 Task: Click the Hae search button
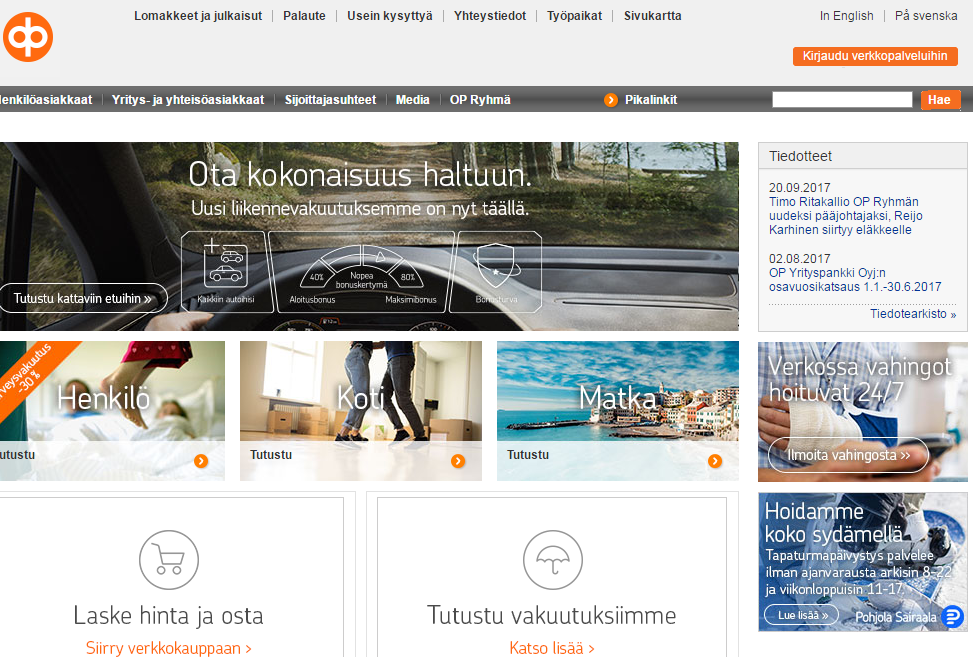941,100
